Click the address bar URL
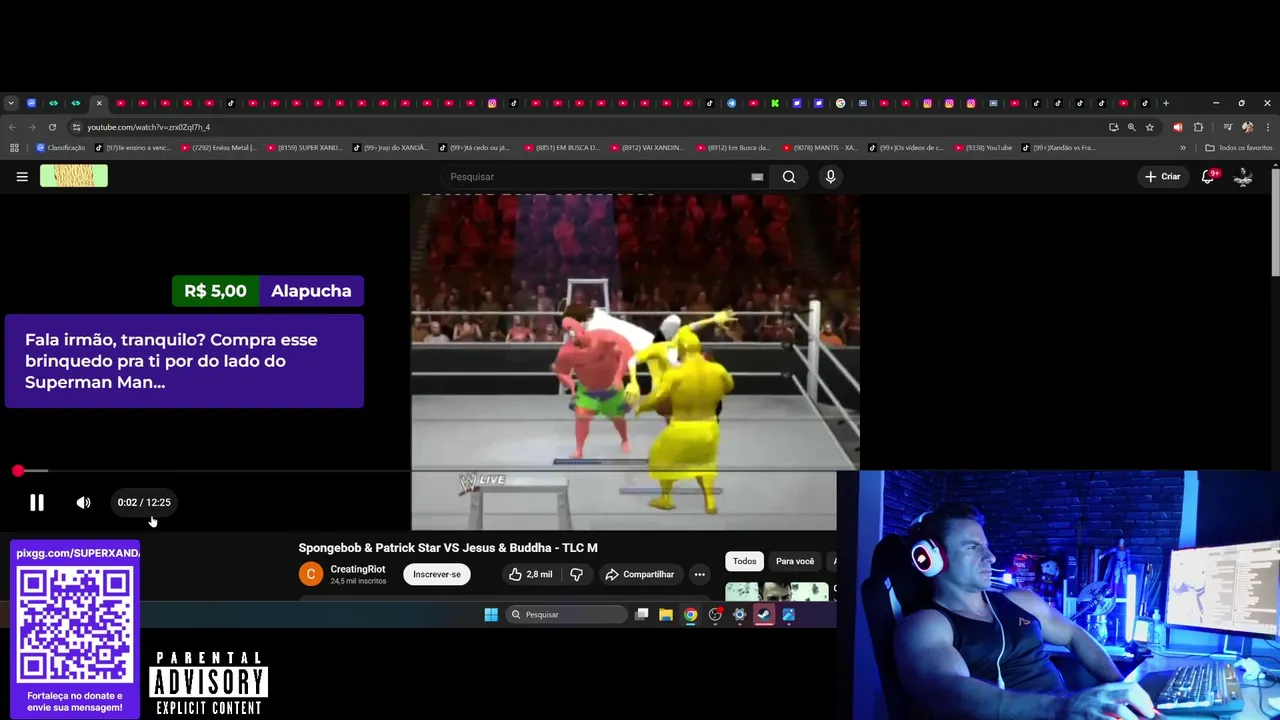1280x720 pixels. pyautogui.click(x=148, y=127)
